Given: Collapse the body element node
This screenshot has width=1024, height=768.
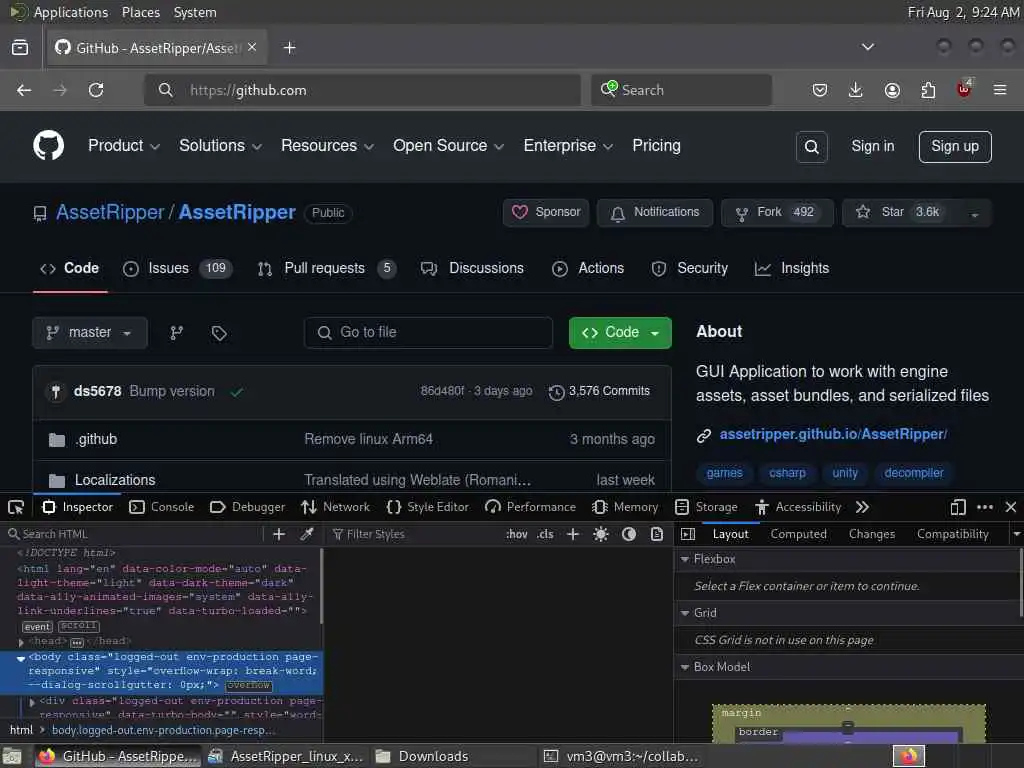Looking at the screenshot, I should coord(21,659).
